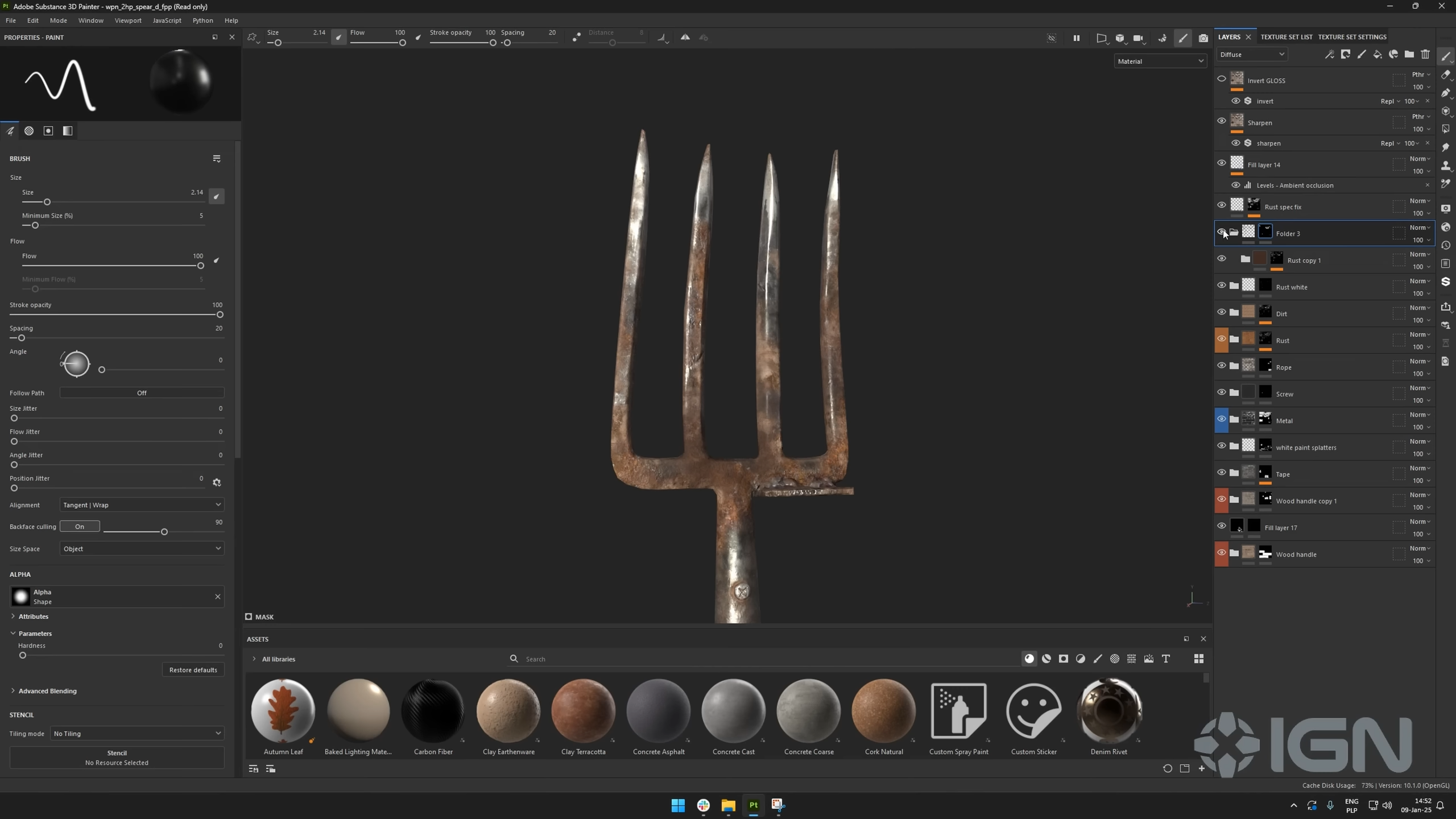Filter assets by environment images icon
The width and height of the screenshot is (1456, 819).
click(x=1149, y=659)
